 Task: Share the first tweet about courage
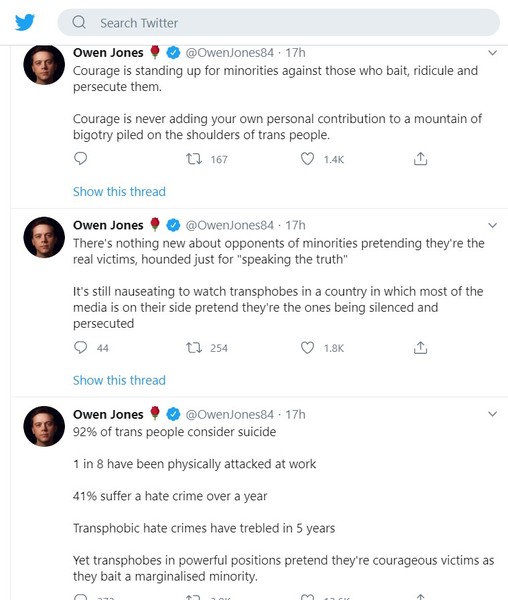click(420, 158)
